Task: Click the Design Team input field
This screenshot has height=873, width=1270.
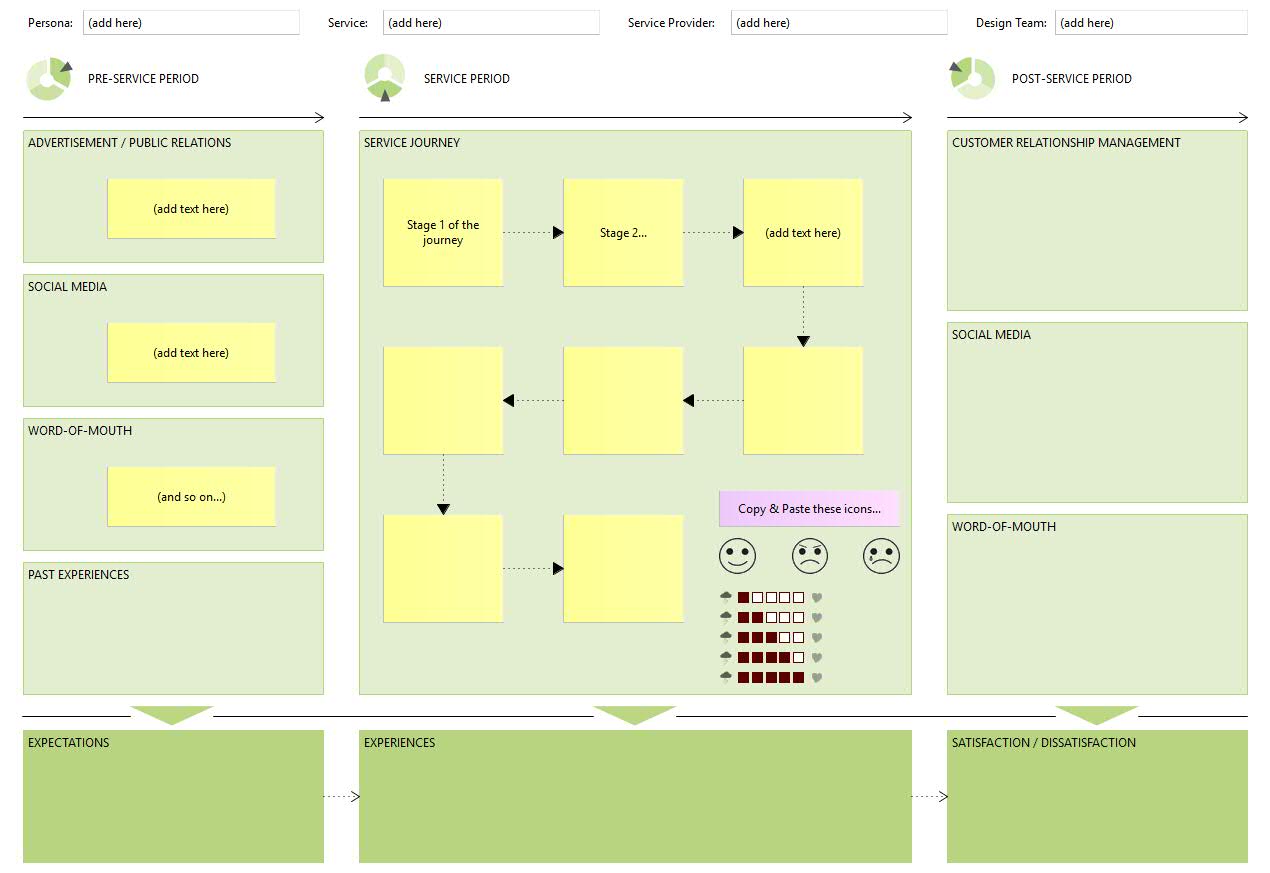Action: tap(1151, 23)
